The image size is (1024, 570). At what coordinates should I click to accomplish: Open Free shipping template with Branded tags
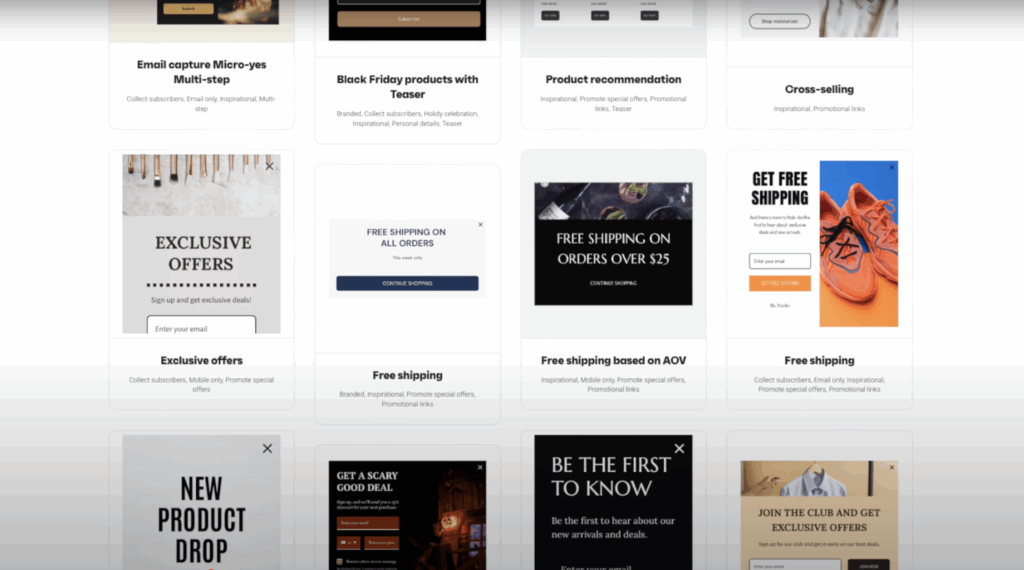[407, 375]
